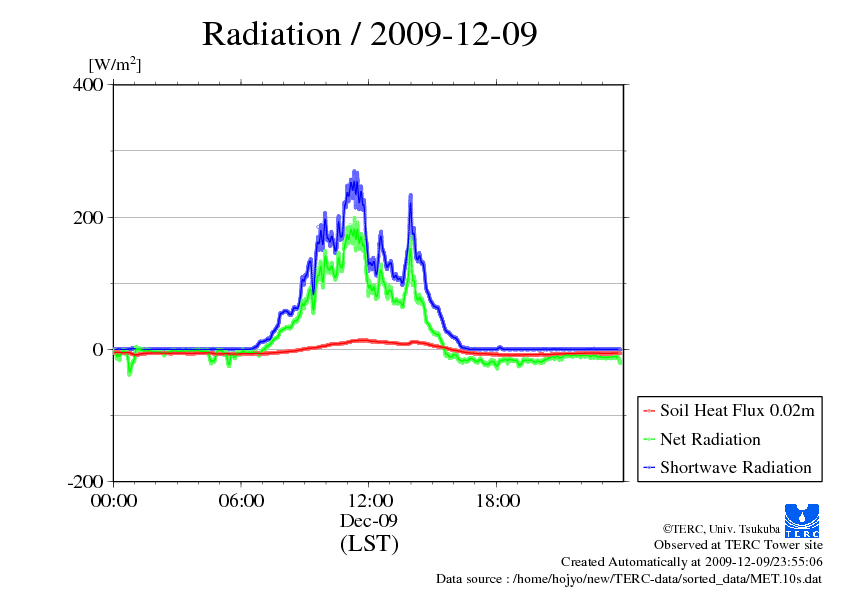The height and width of the screenshot is (595, 842).
Task: Click the -200 y-axis tick label
Action: click(x=87, y=482)
